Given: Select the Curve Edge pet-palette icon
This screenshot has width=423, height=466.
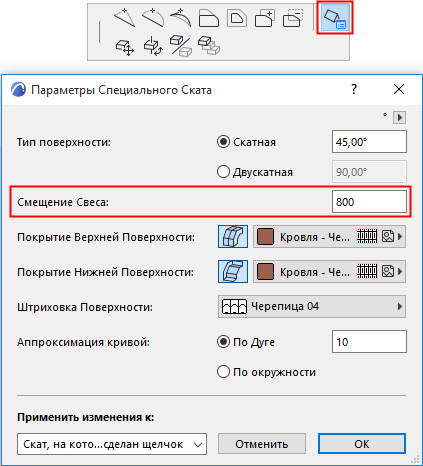Looking at the screenshot, I should pyautogui.click(x=153, y=18).
